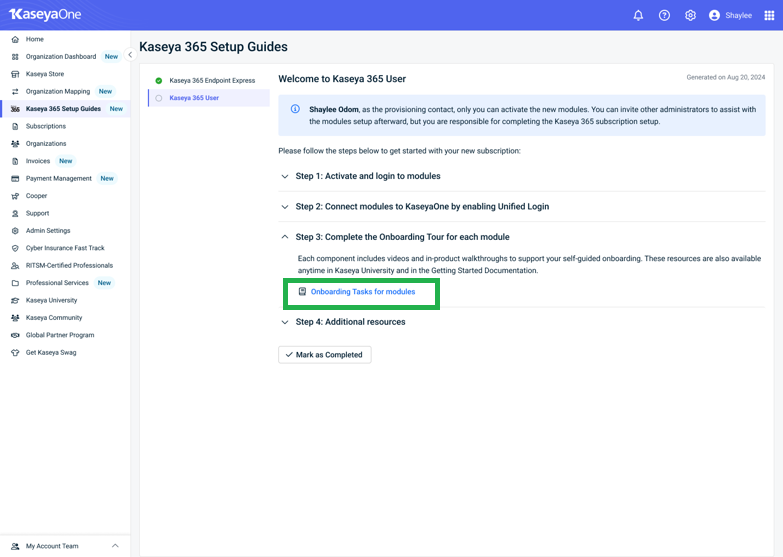The height and width of the screenshot is (557, 783).
Task: Select the Kaseya 365 User radio circle
Action: point(159,98)
